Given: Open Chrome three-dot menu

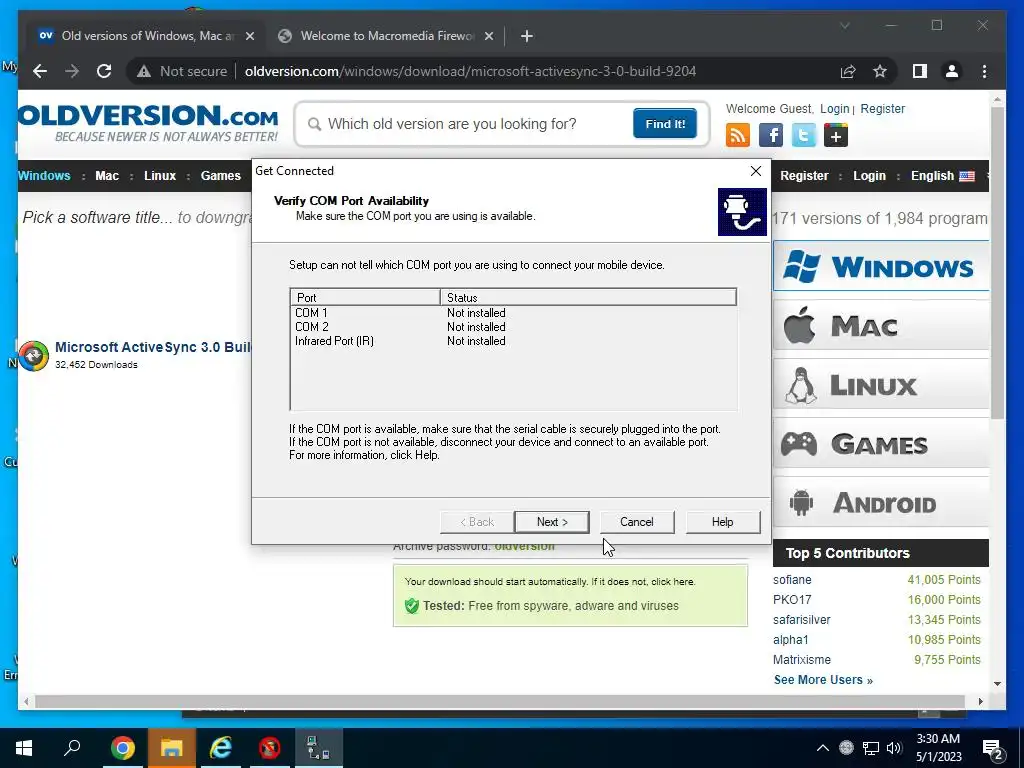Looking at the screenshot, I should [984, 71].
